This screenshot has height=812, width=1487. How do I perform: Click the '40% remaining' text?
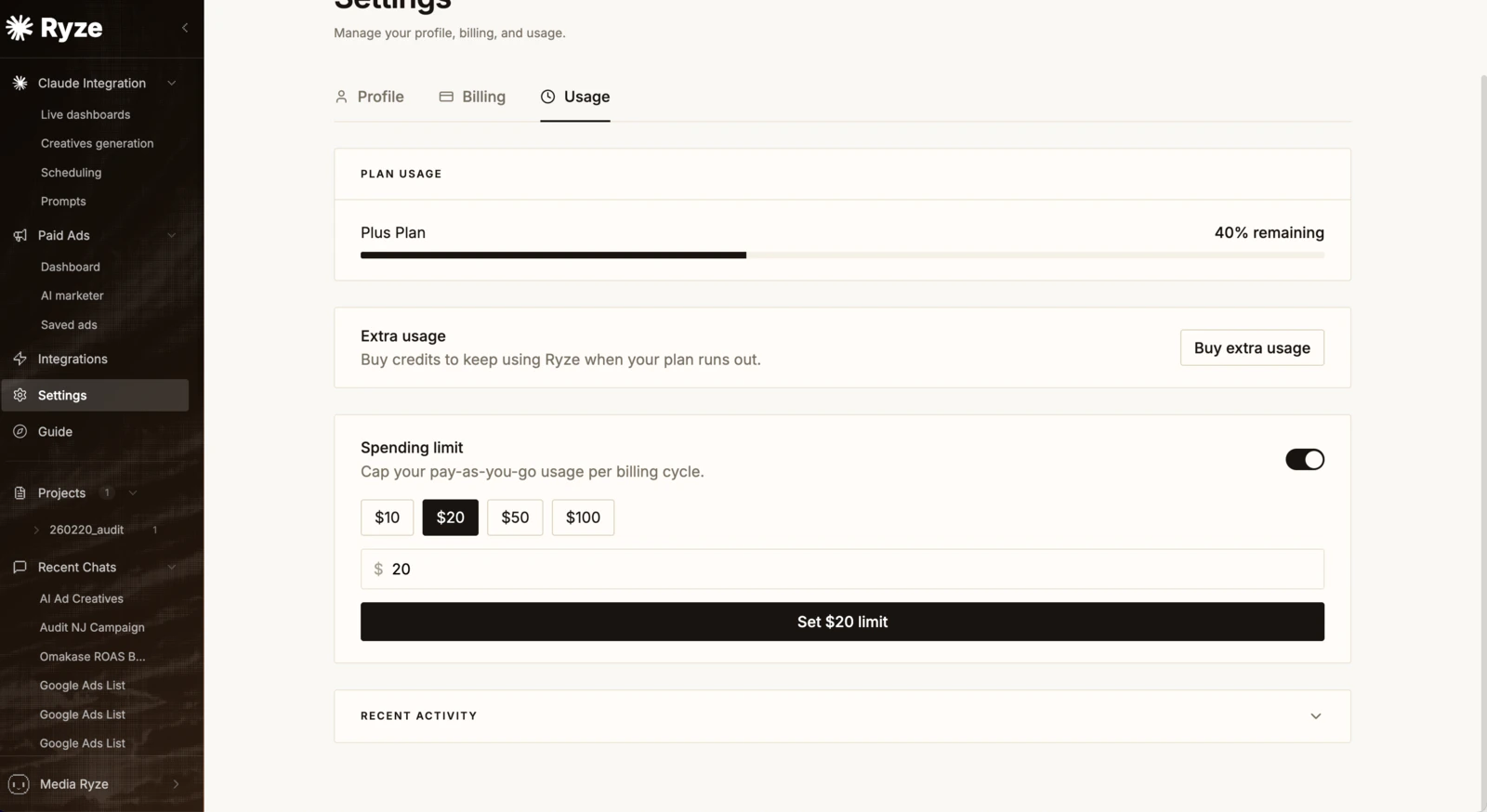coord(1270,232)
